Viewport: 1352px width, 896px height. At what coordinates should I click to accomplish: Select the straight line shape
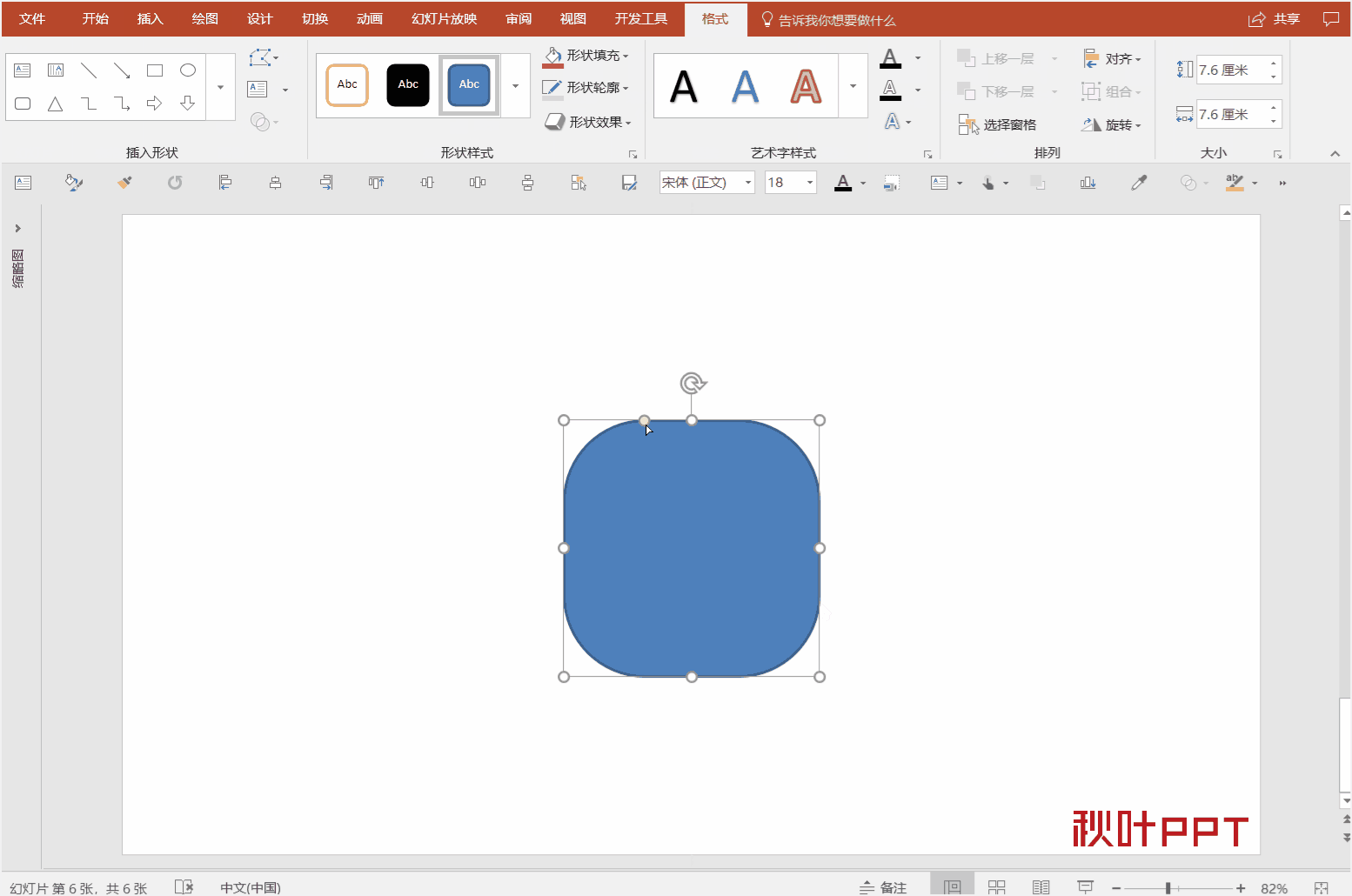click(x=89, y=70)
